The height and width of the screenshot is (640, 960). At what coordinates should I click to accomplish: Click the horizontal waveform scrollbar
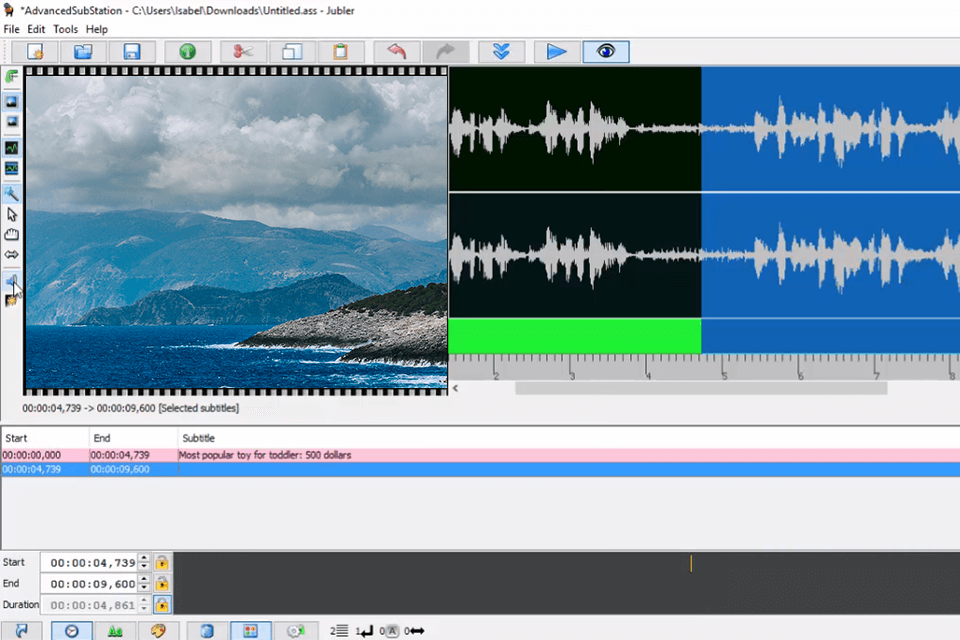[x=700, y=388]
